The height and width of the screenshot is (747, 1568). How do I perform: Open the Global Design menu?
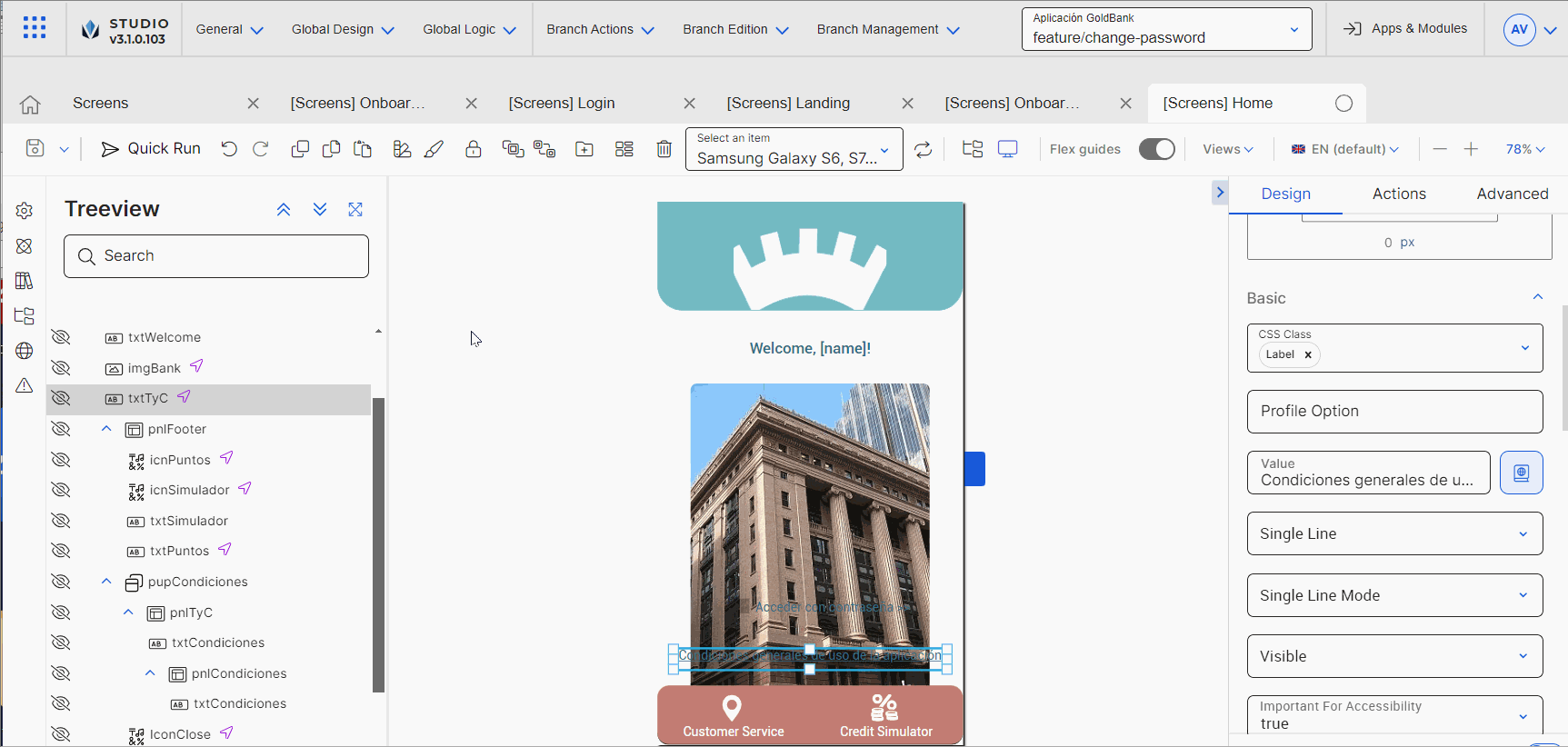[x=342, y=29]
